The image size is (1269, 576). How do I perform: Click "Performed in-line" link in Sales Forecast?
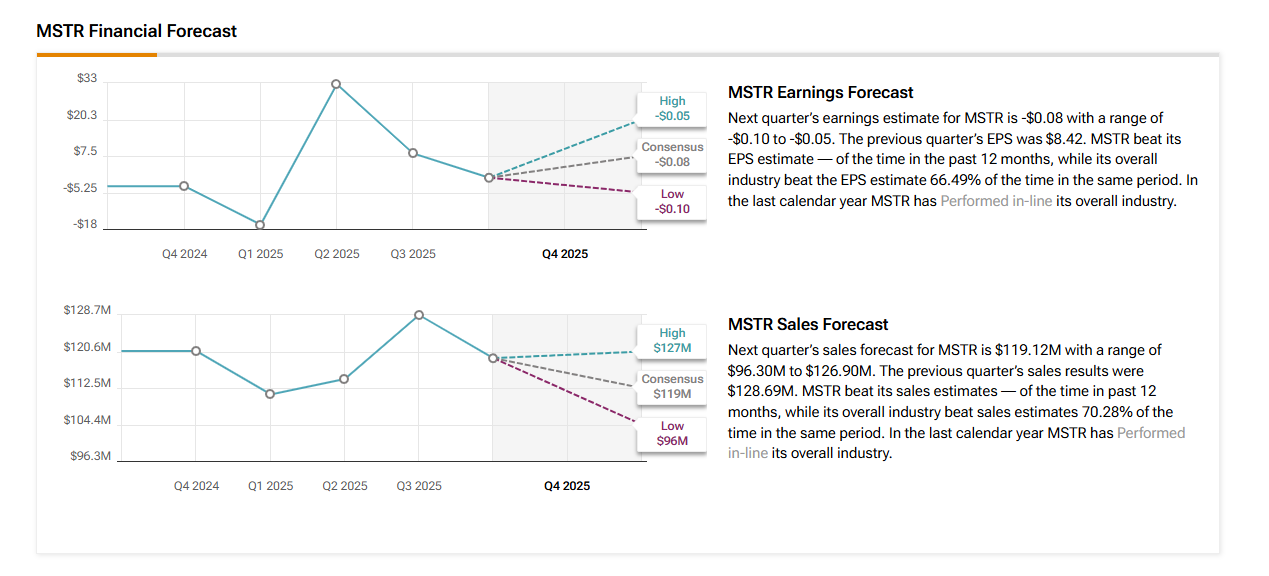pyautogui.click(x=1150, y=433)
